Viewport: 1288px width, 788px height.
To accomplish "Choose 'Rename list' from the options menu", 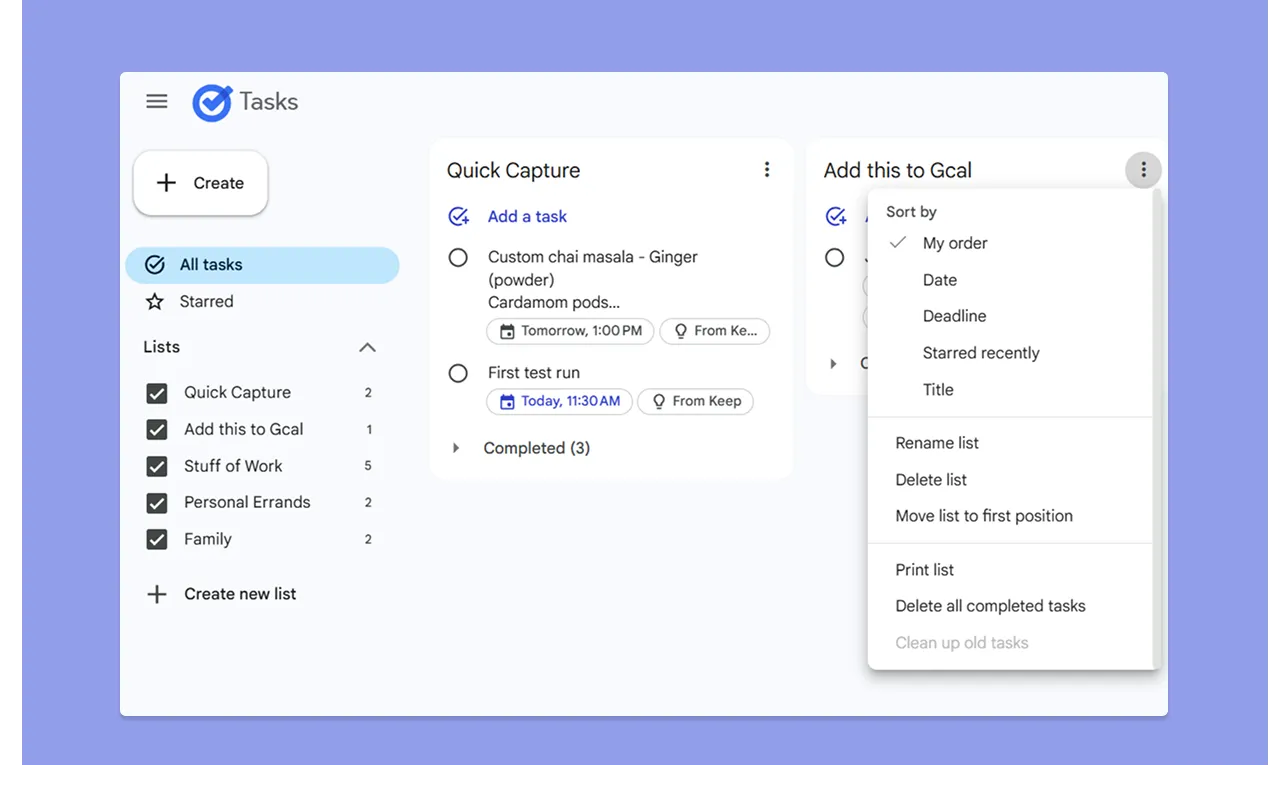I will click(x=936, y=442).
